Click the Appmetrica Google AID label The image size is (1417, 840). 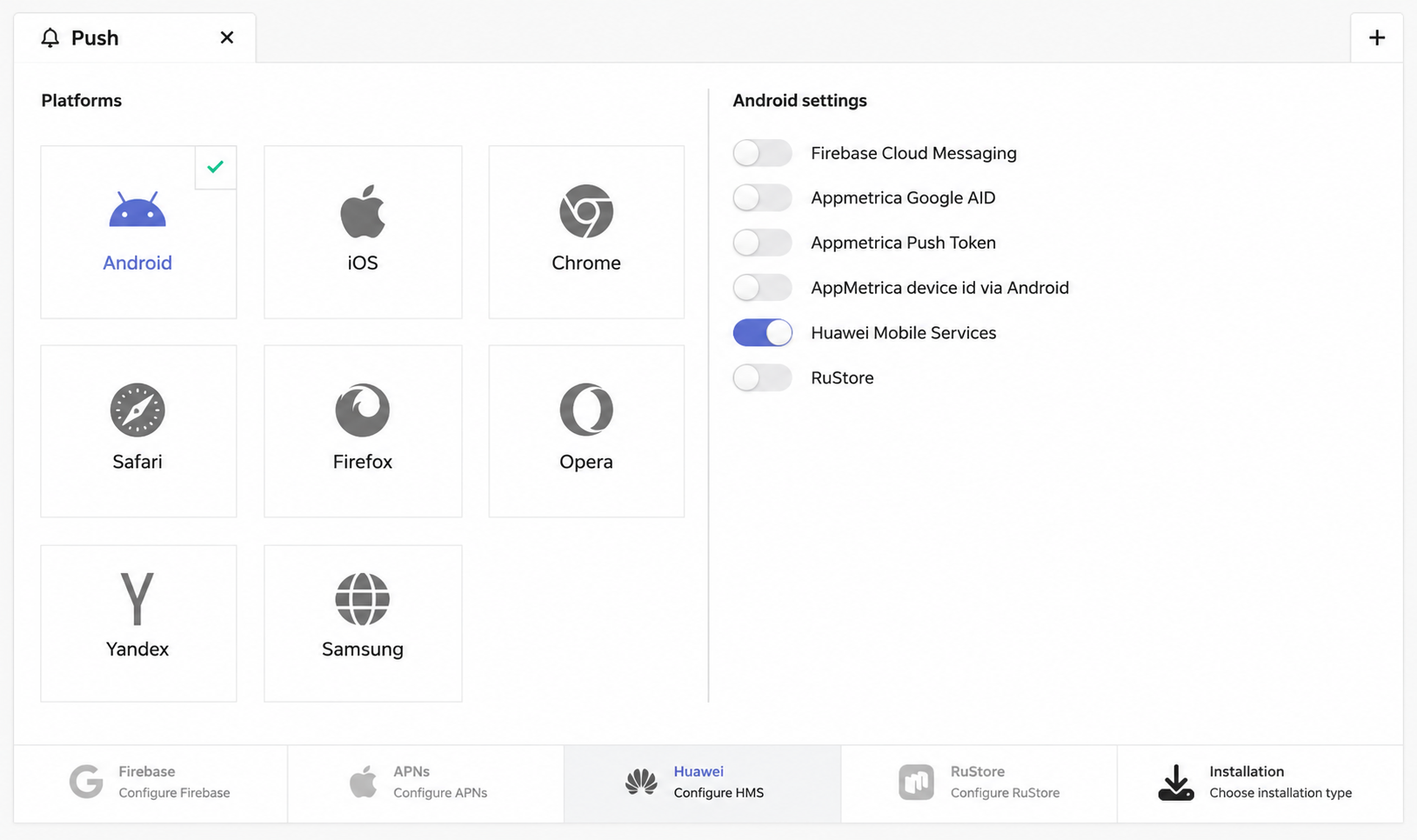[x=903, y=197]
